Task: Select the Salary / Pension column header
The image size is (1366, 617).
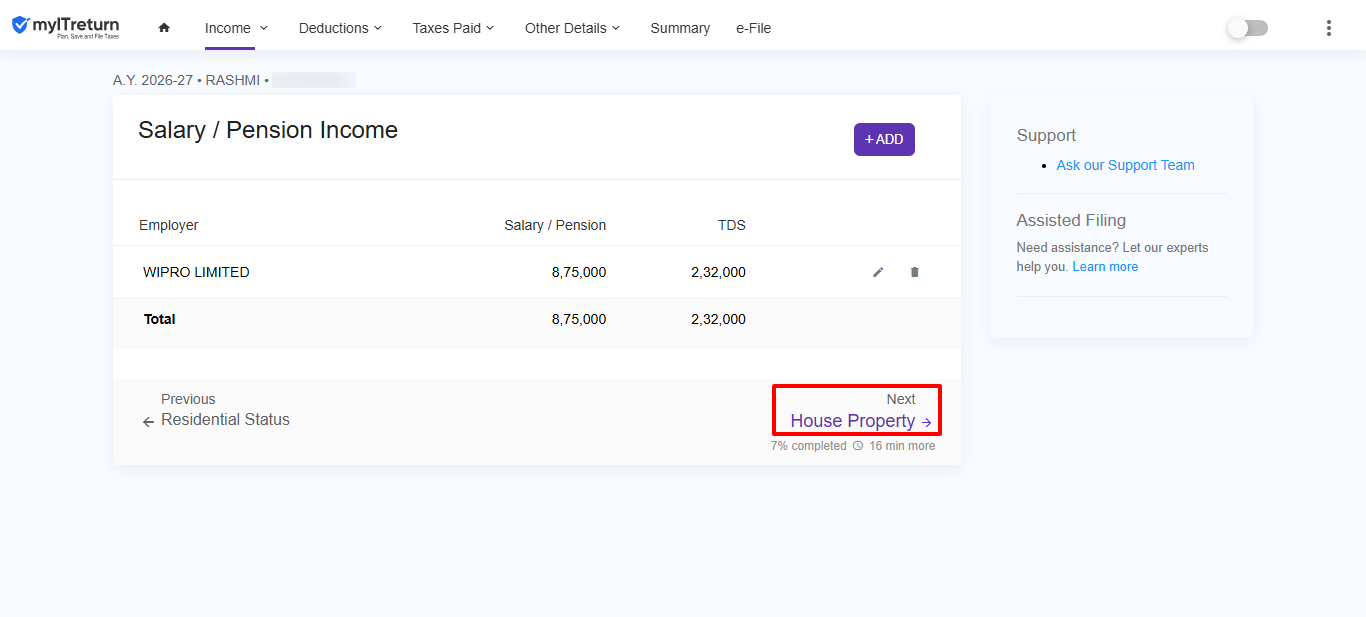Action: pyautogui.click(x=555, y=225)
